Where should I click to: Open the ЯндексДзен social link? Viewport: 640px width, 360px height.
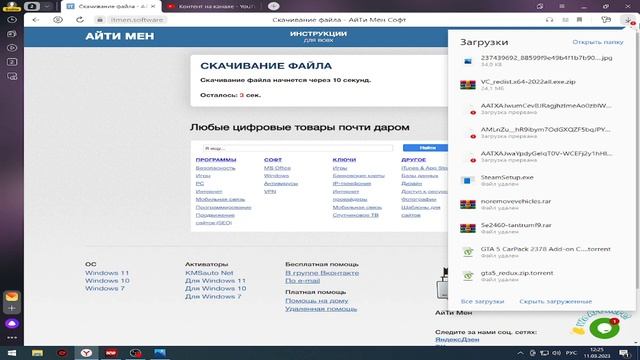coord(457,340)
